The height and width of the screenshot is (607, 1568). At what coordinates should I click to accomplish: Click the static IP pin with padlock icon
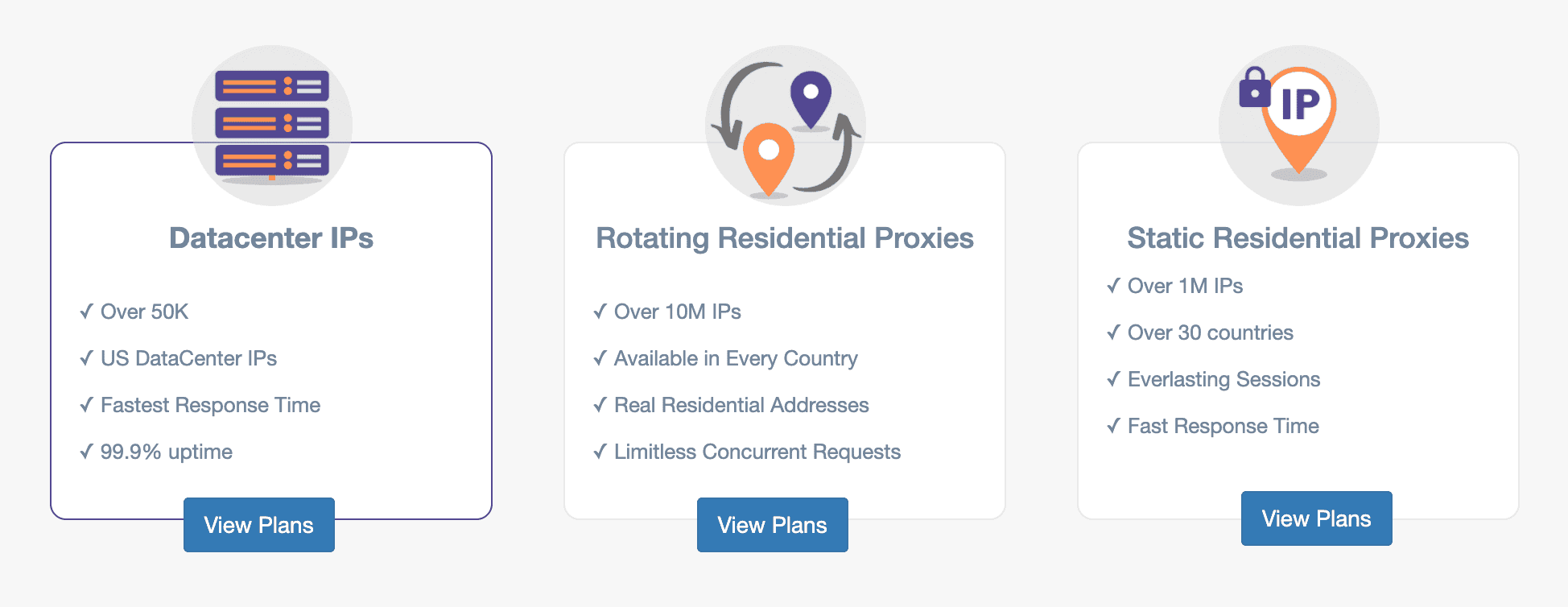(x=1299, y=126)
